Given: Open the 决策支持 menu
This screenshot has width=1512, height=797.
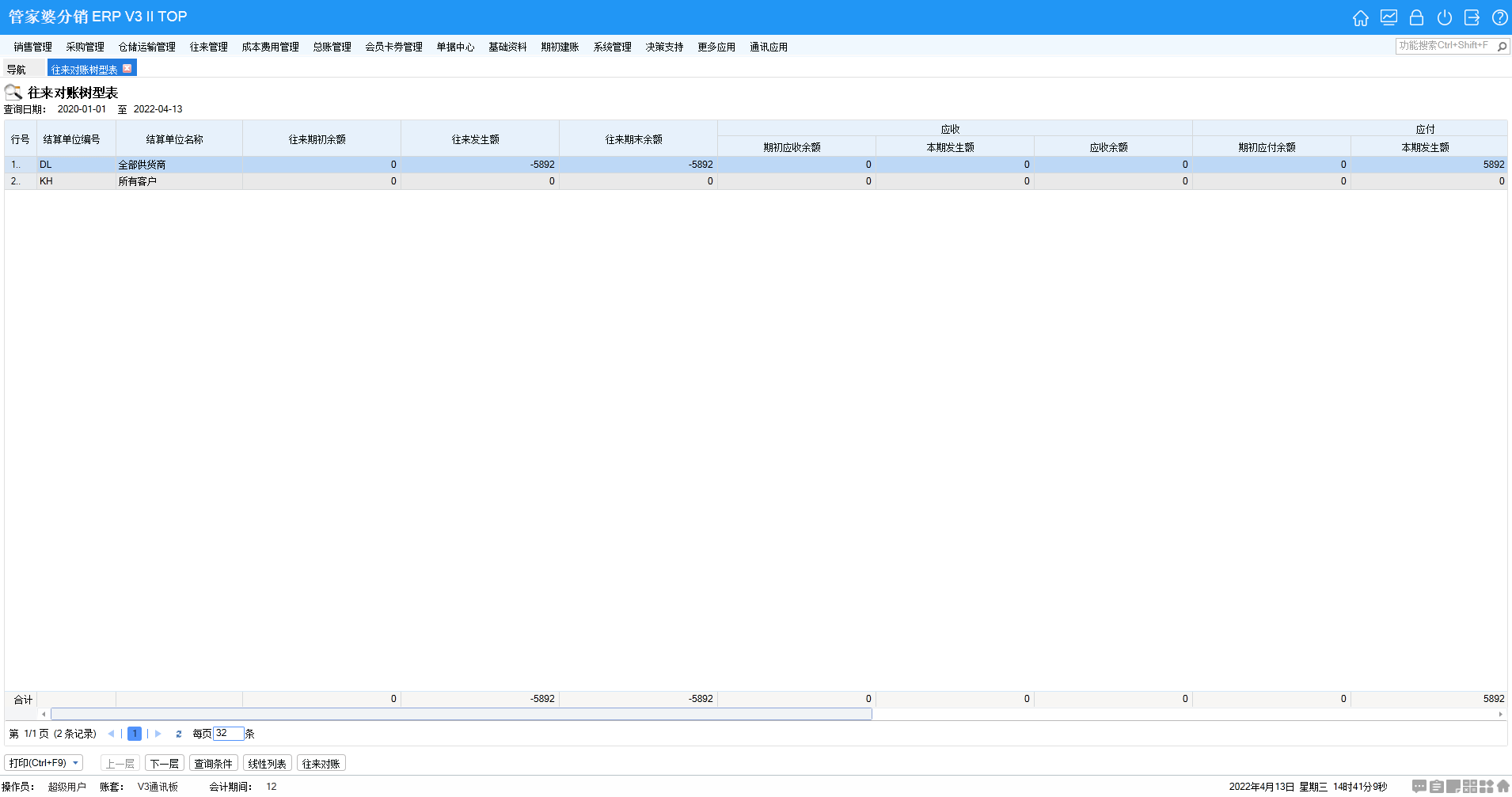Looking at the screenshot, I should (664, 47).
